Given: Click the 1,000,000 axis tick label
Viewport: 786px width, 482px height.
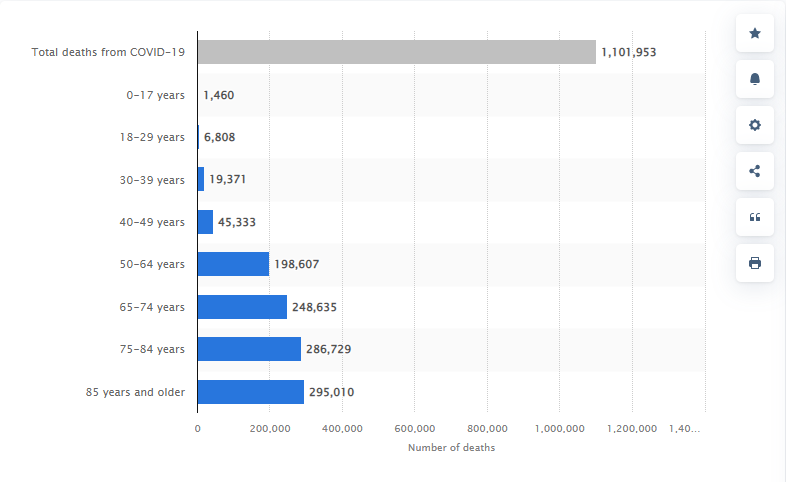Looking at the screenshot, I should (559, 428).
